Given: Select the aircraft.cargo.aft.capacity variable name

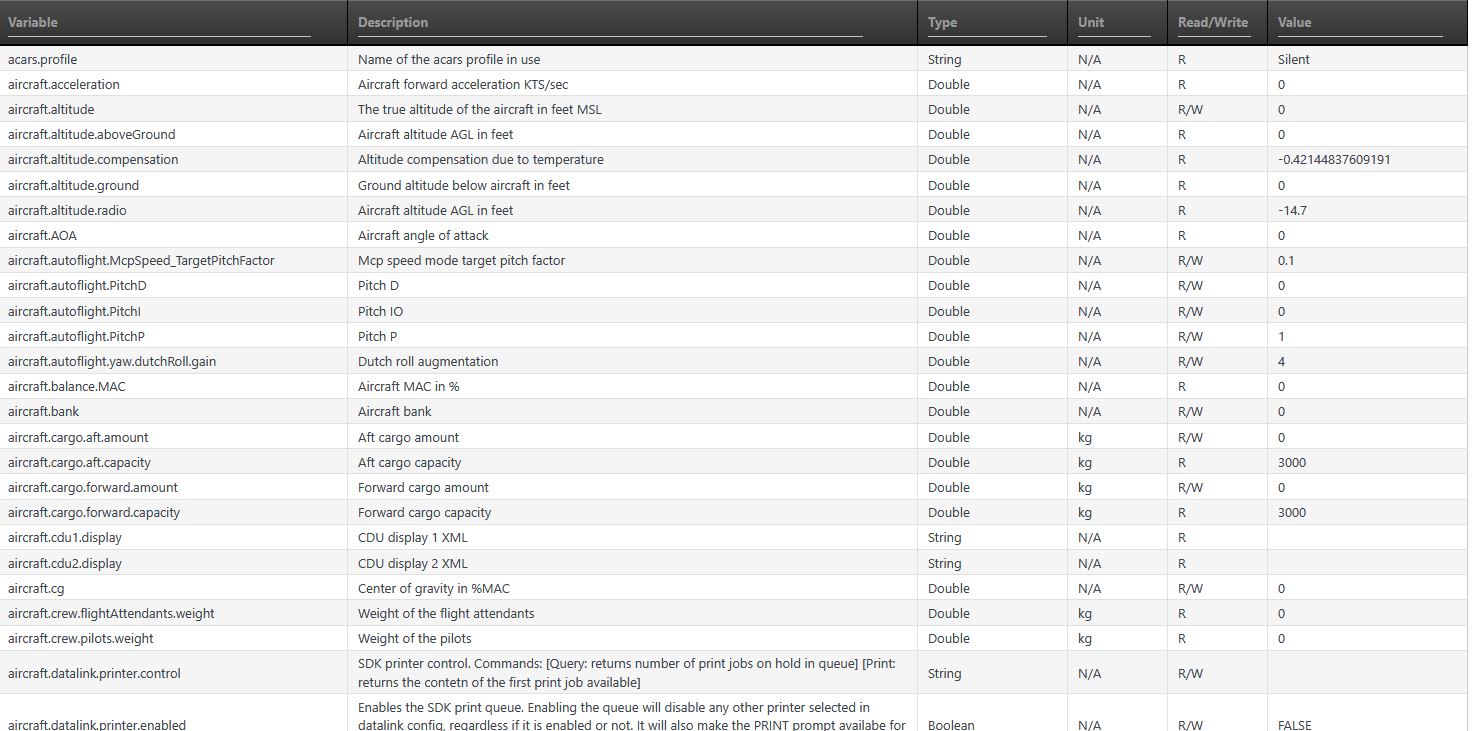Looking at the screenshot, I should tap(79, 463).
